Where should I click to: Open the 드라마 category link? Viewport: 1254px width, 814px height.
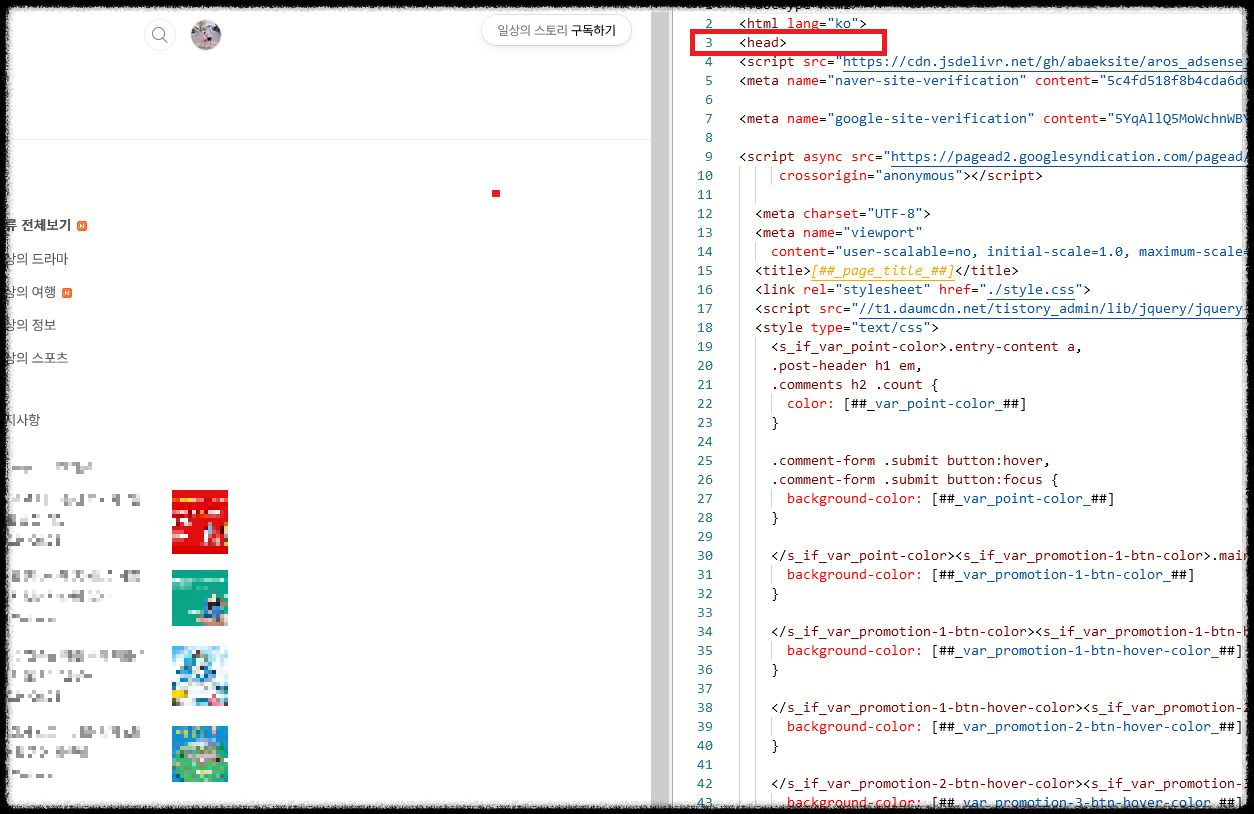pos(37,259)
